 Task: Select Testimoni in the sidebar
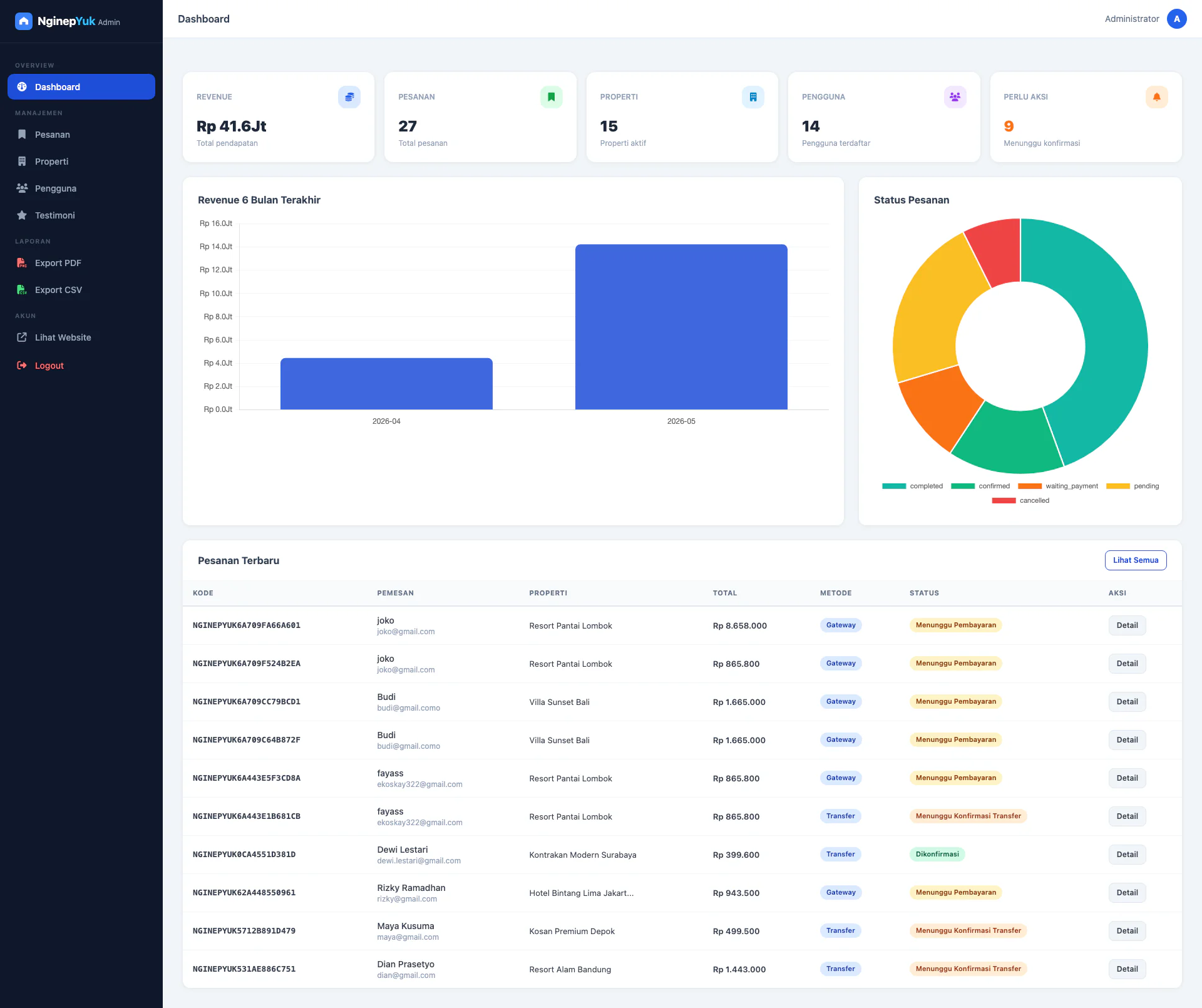(x=81, y=215)
